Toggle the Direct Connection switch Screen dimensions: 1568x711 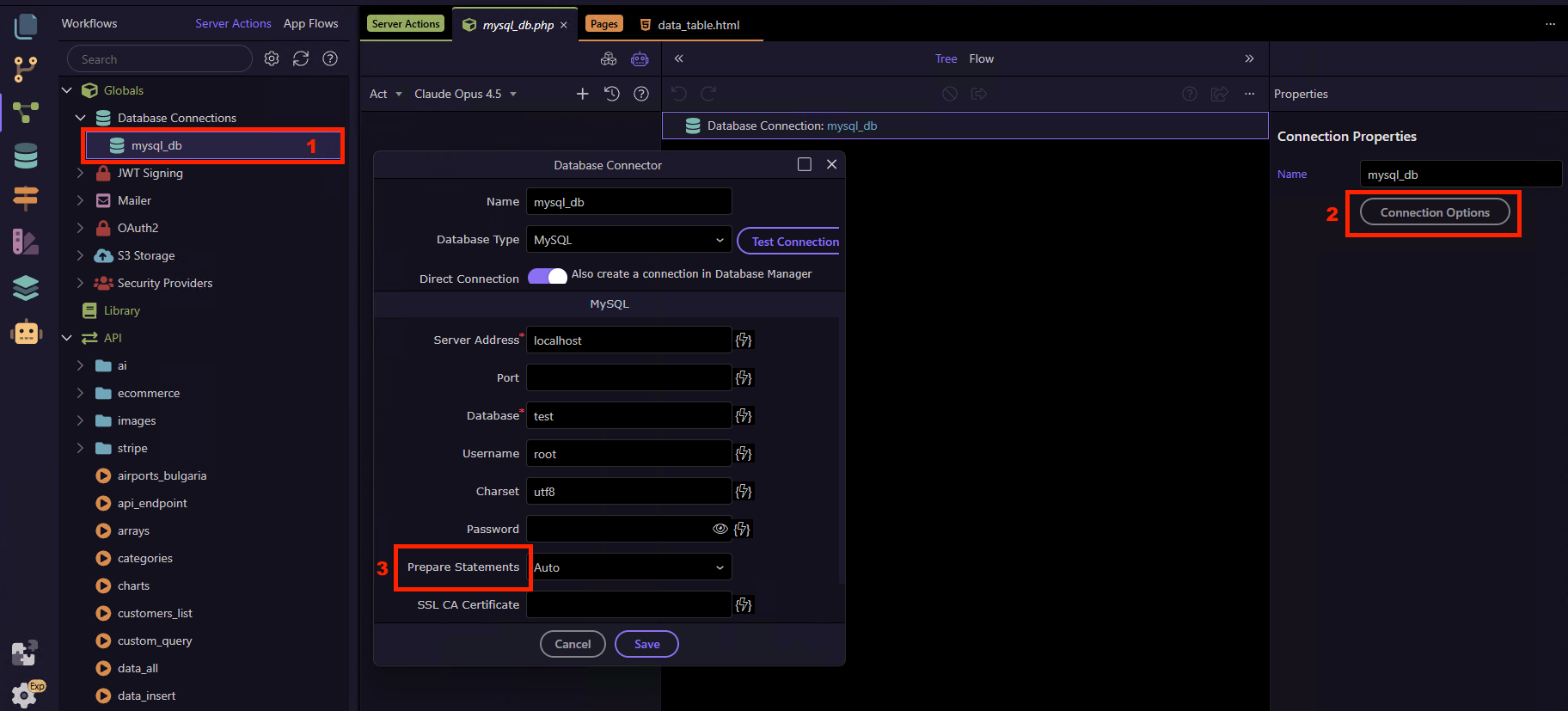[548, 276]
